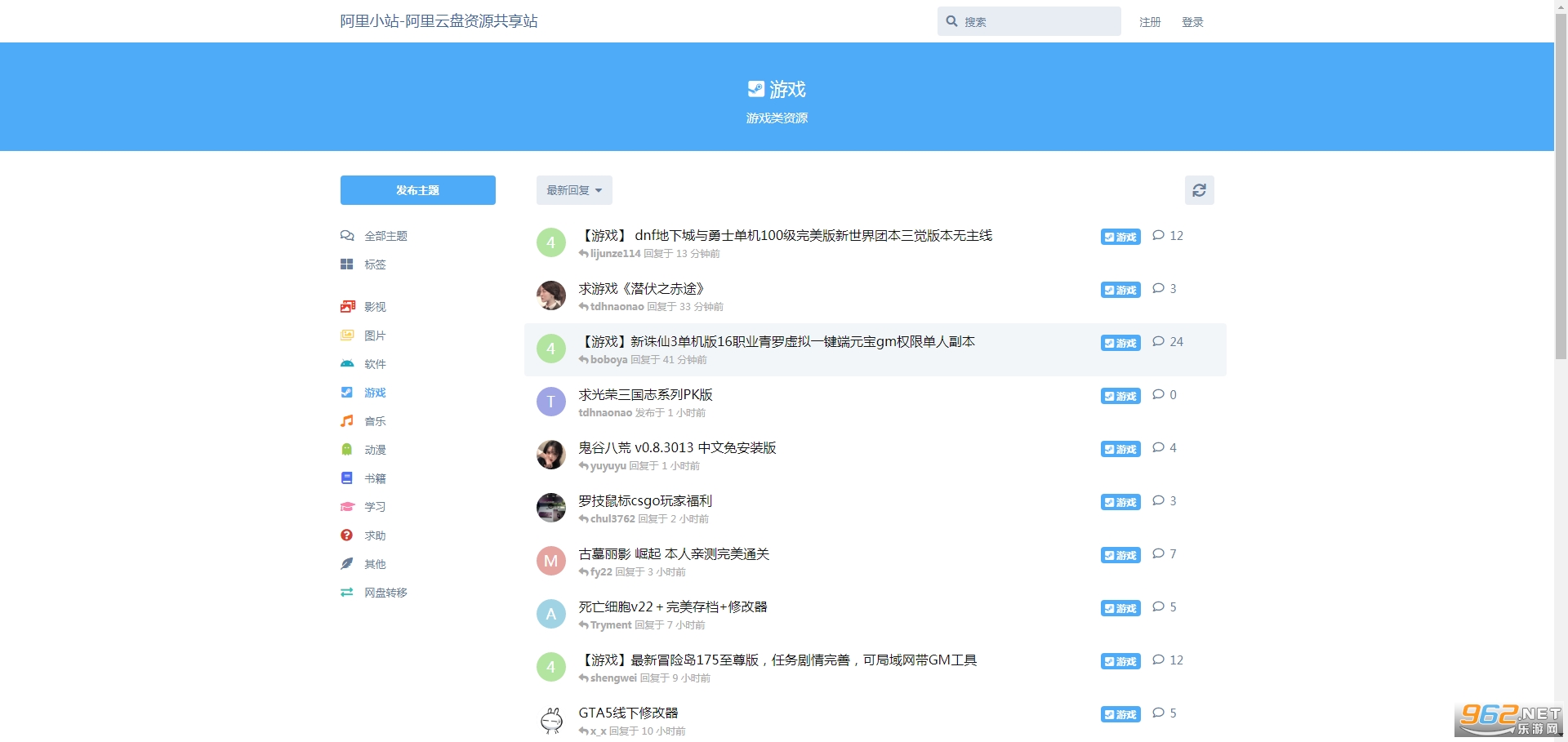
Task: Click reply bubble icon on 新诛仙3 post
Action: click(x=1158, y=342)
